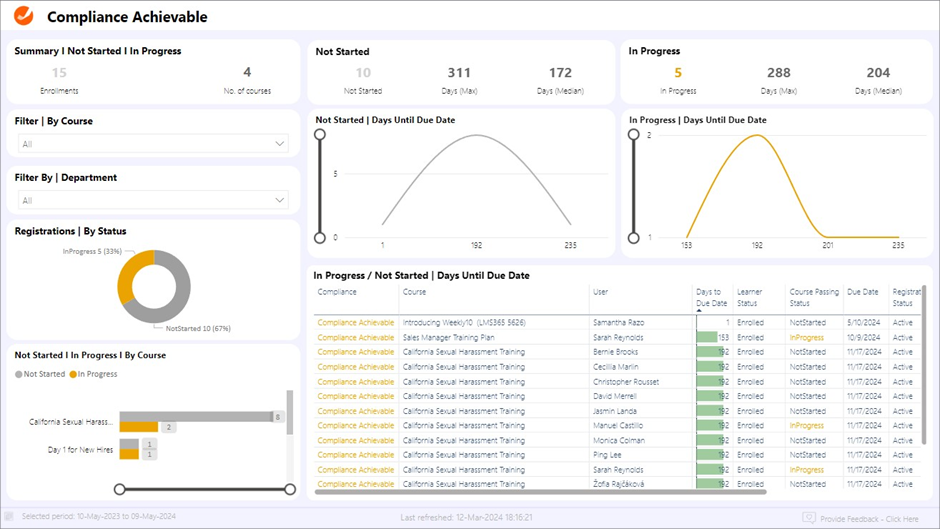Click the orange In Progress legend marker
This screenshot has height=529, width=940.
73,374
